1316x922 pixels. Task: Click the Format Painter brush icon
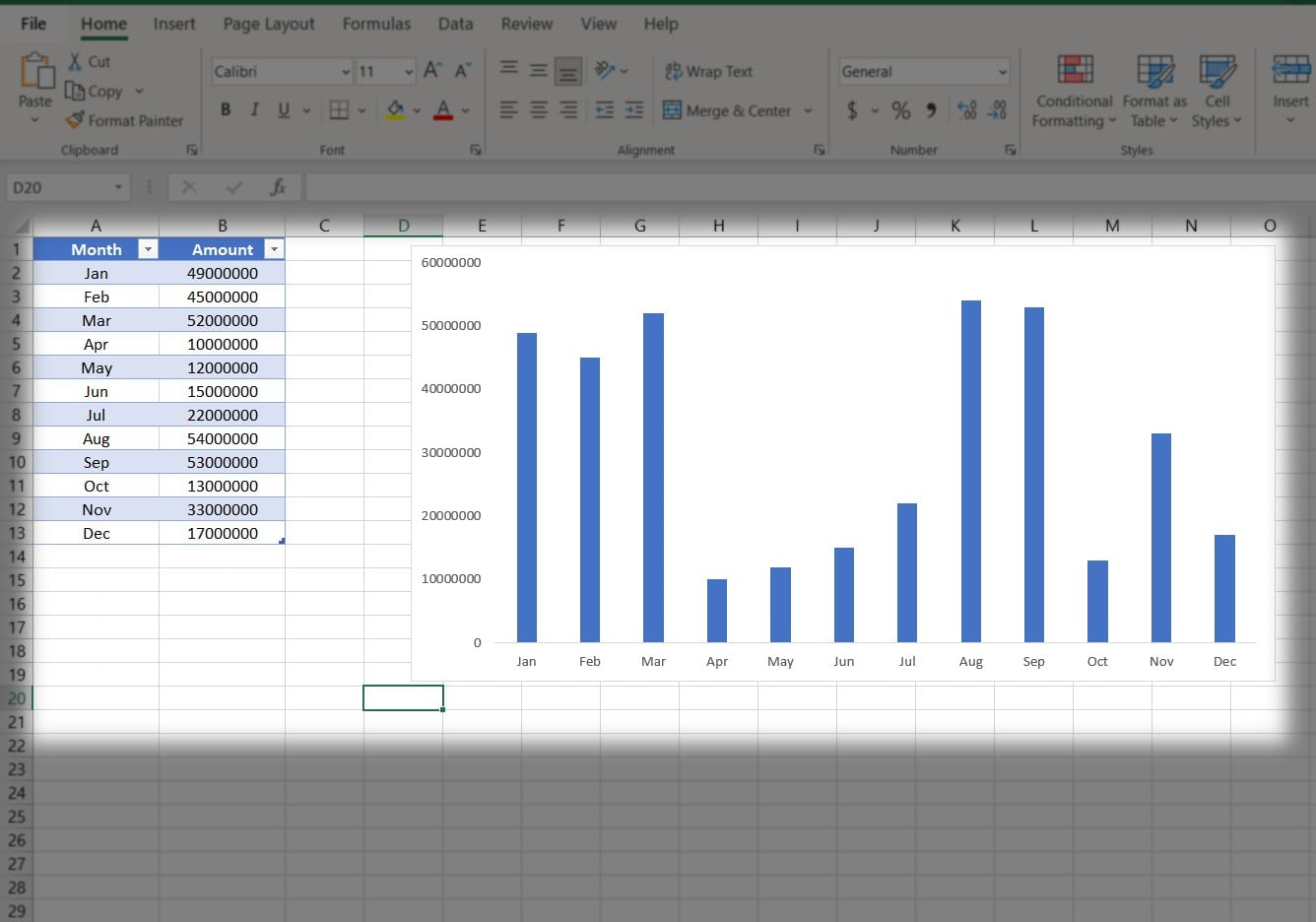tap(75, 120)
